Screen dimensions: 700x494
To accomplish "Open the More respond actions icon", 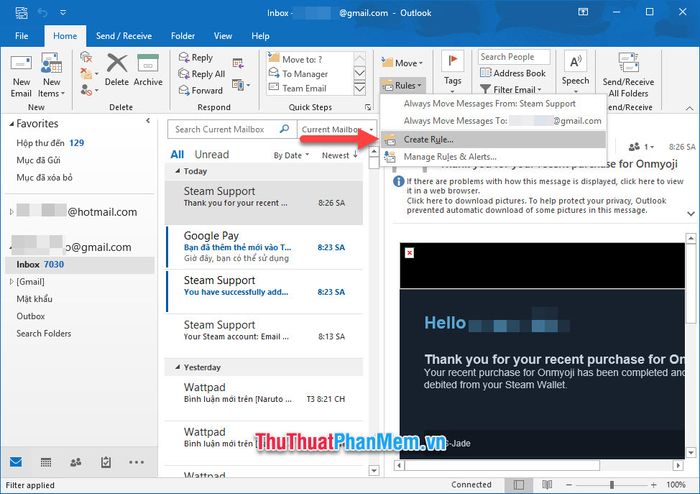I will pyautogui.click(x=241, y=84).
